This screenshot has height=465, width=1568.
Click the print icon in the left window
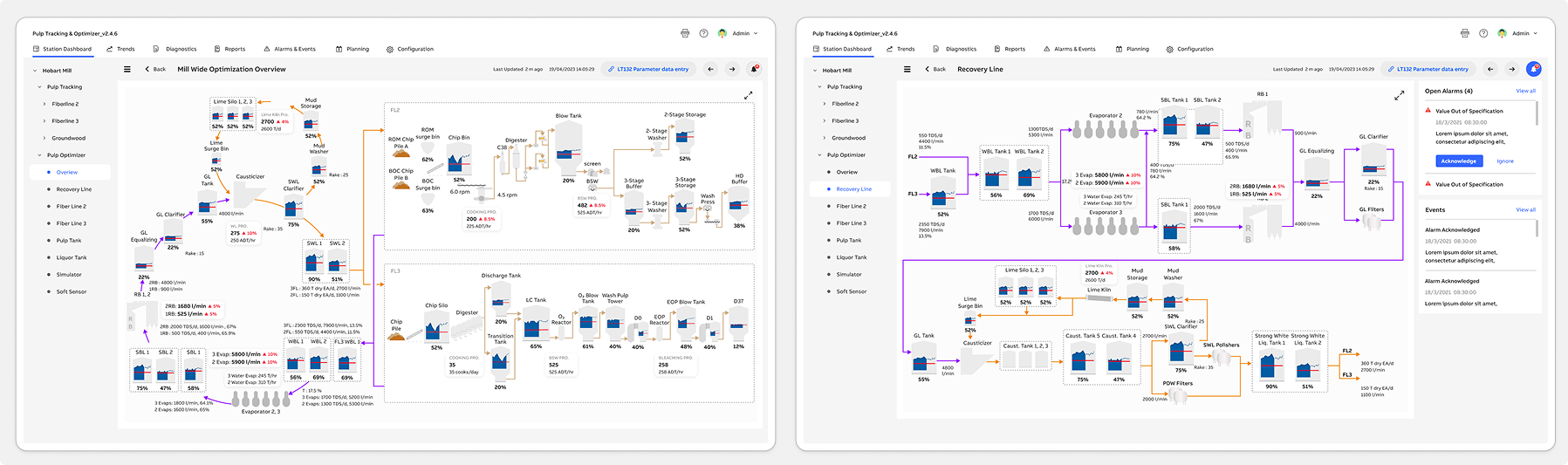(x=685, y=33)
